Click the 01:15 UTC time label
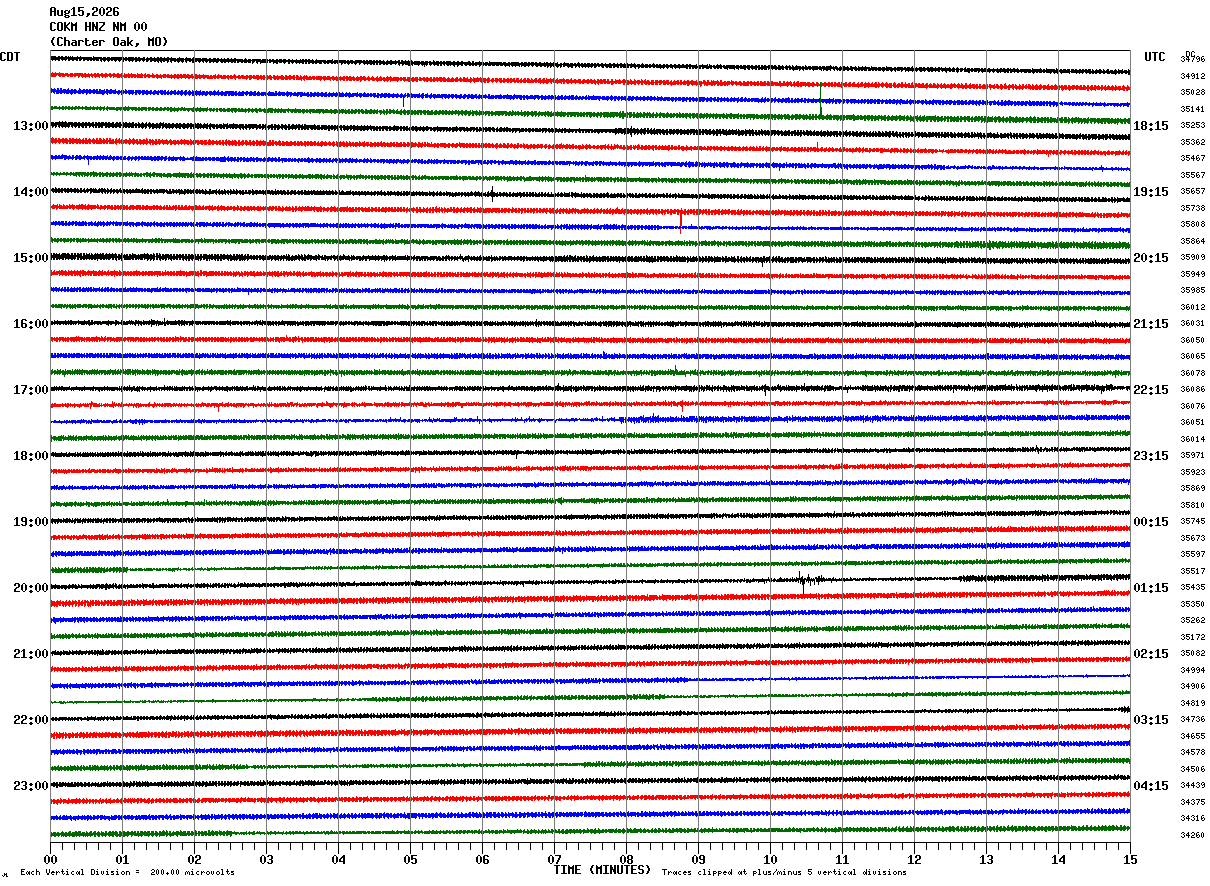This screenshot has width=1210, height=886. pos(1151,588)
